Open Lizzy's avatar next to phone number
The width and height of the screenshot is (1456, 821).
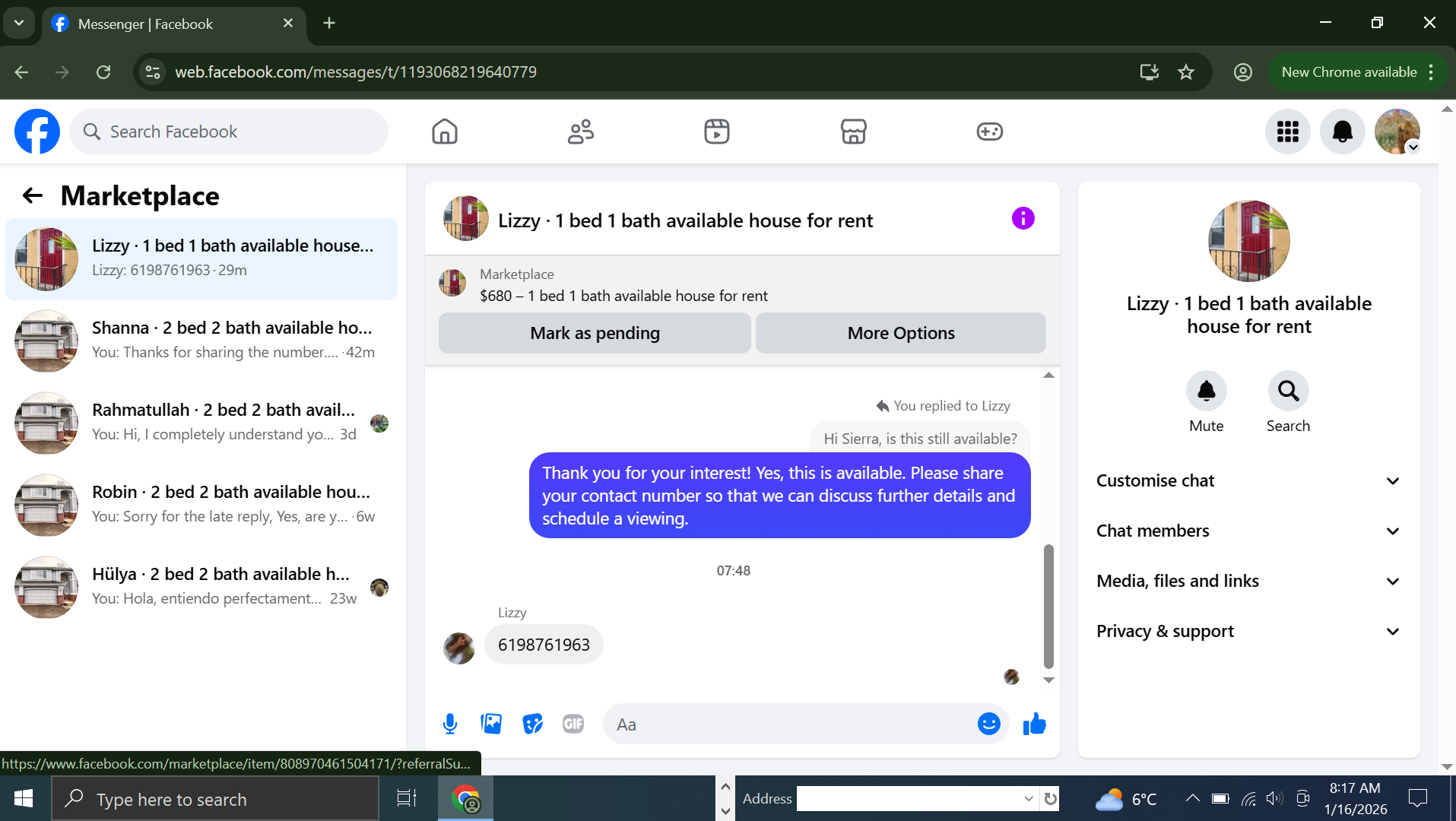point(459,648)
